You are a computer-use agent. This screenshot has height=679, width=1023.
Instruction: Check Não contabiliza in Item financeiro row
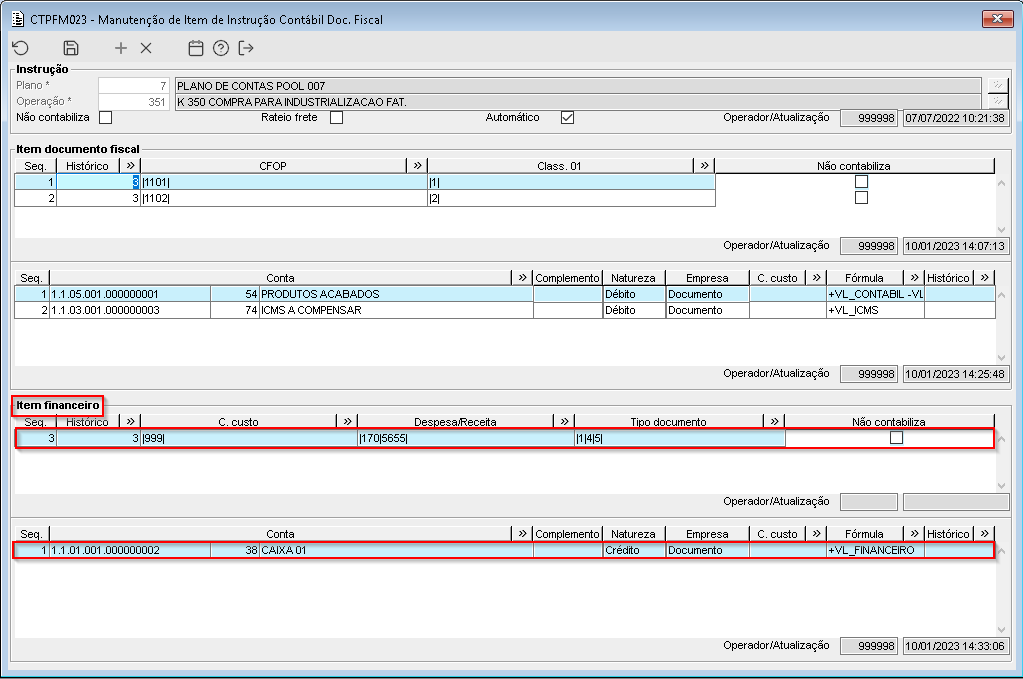tap(896, 438)
